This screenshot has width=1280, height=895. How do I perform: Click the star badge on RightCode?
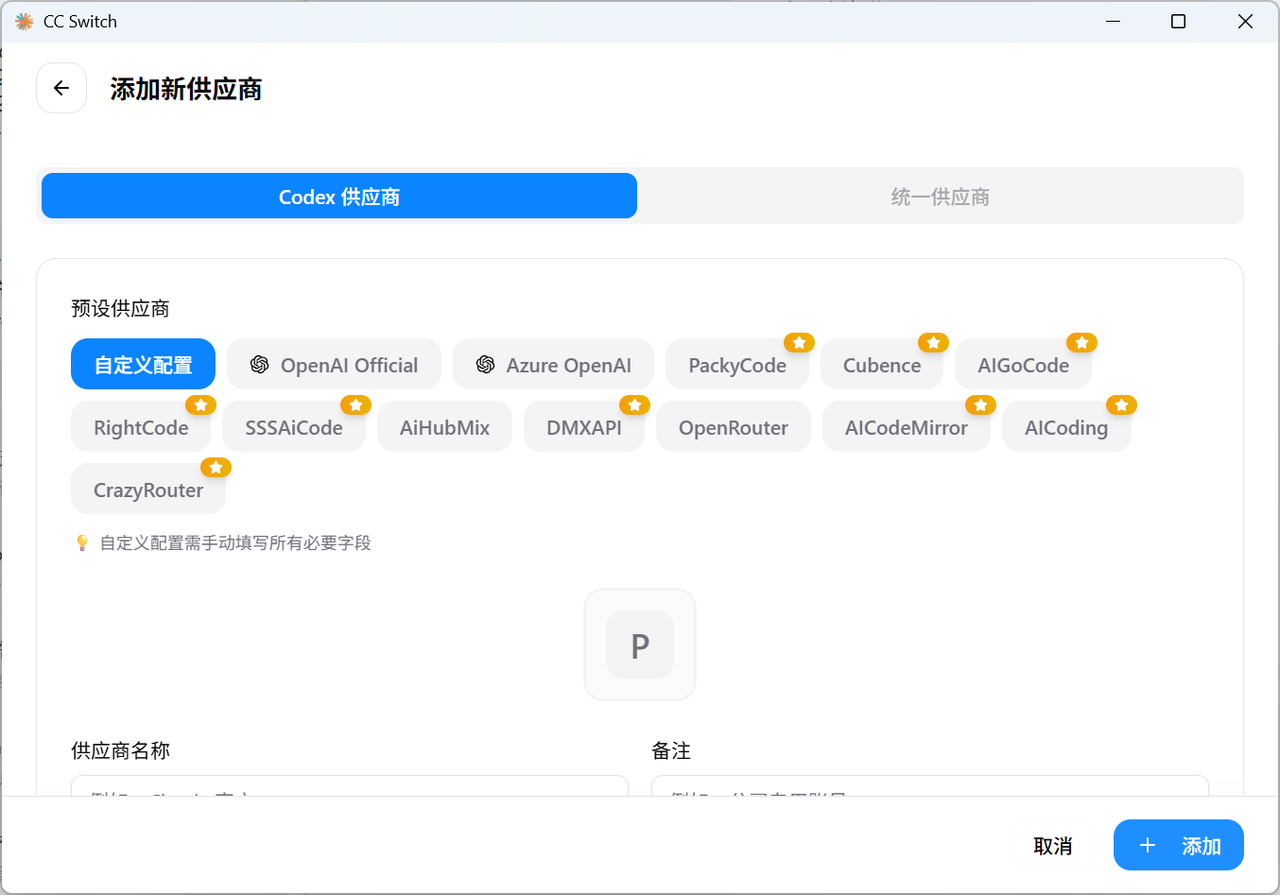click(x=201, y=405)
